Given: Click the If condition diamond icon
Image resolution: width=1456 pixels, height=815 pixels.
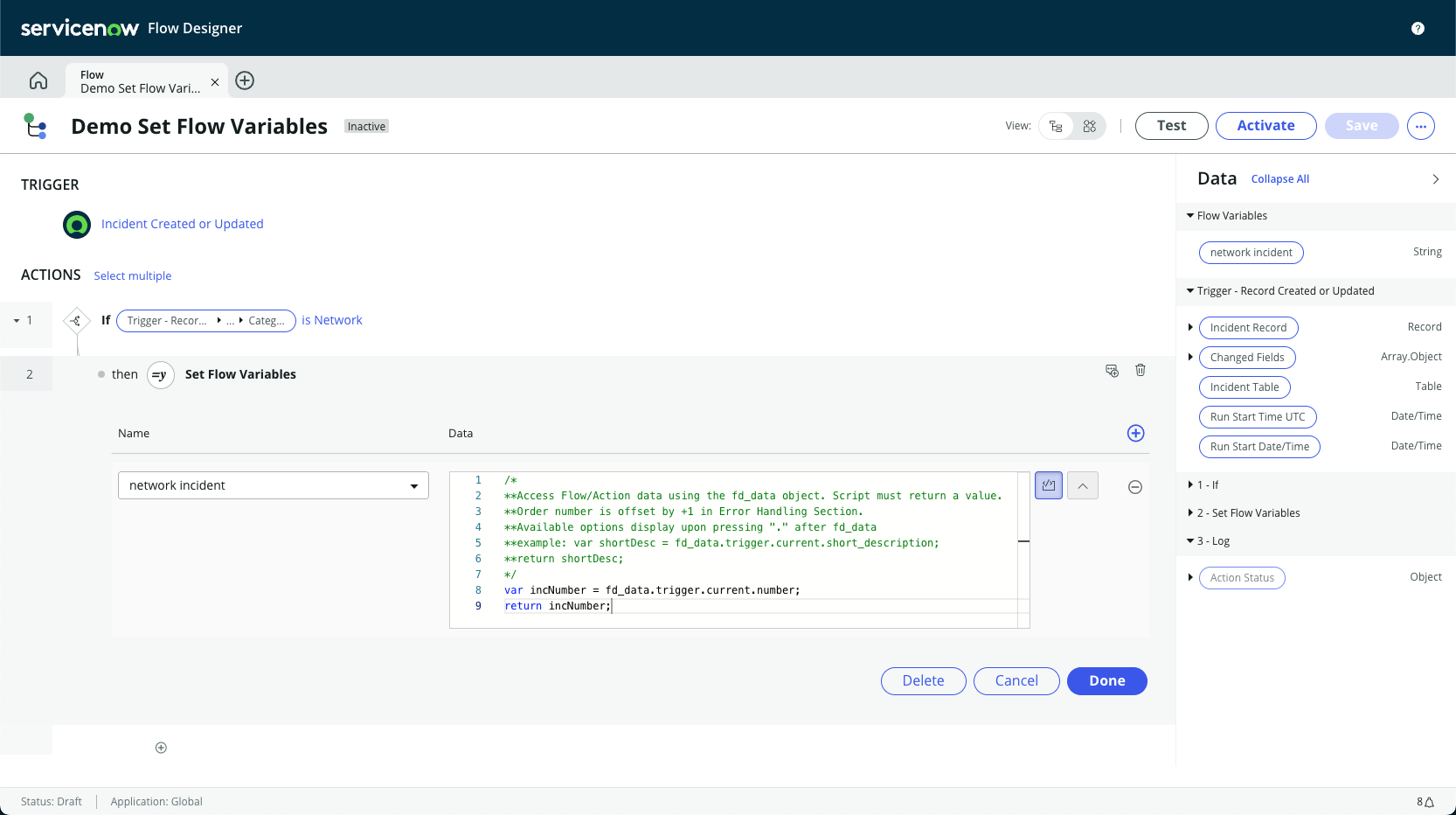Looking at the screenshot, I should pos(77,321).
